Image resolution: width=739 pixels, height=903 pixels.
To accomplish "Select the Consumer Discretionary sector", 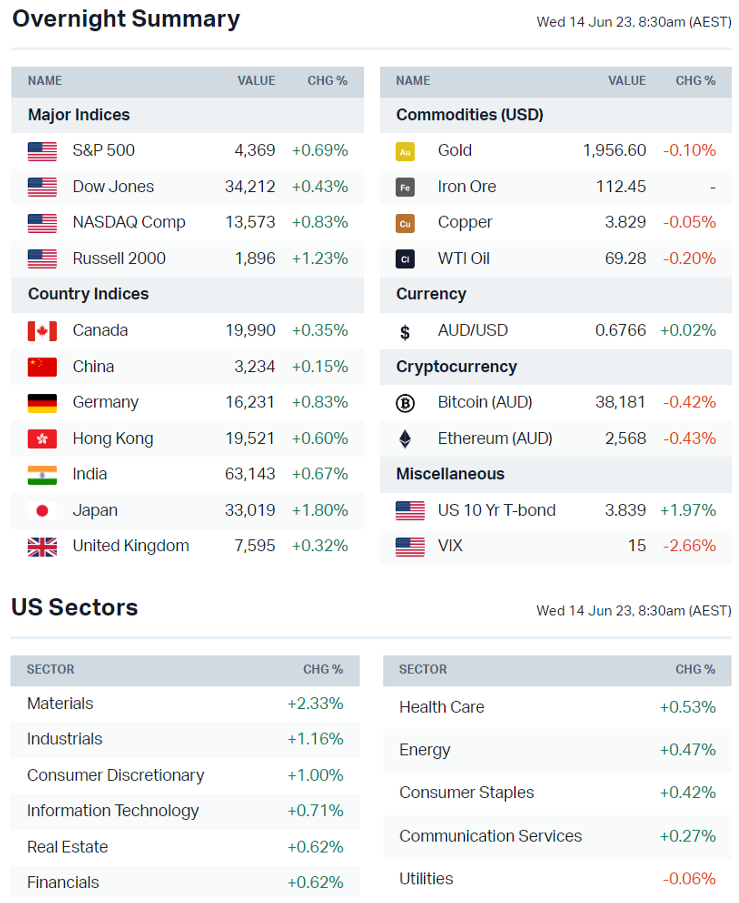I will click(115, 775).
